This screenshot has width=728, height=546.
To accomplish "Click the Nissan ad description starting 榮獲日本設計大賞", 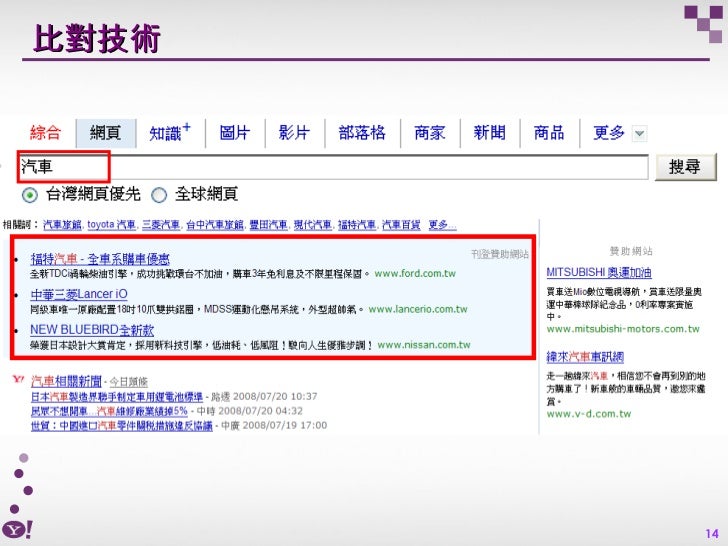I will tap(201, 345).
